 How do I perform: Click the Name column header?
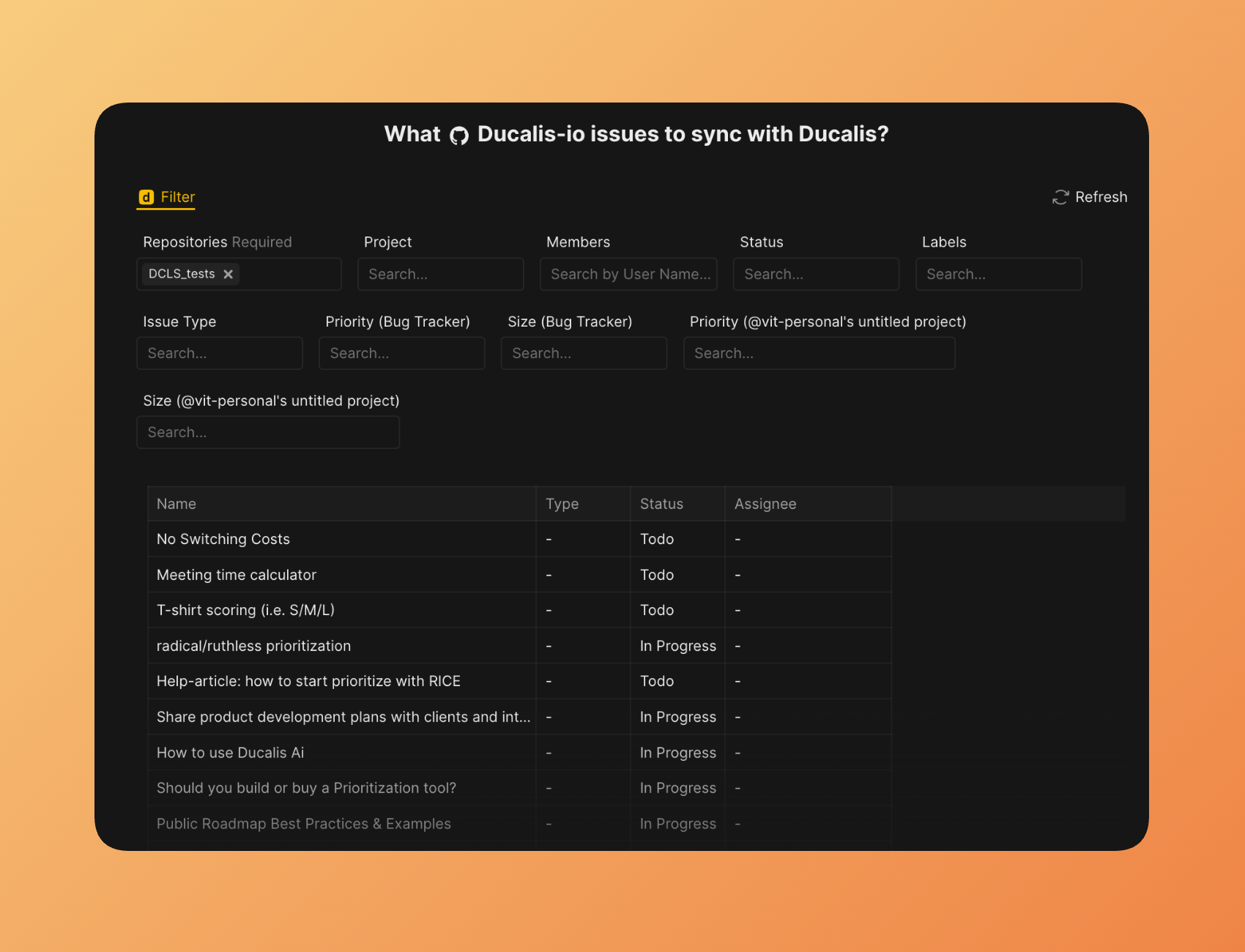[x=176, y=504]
